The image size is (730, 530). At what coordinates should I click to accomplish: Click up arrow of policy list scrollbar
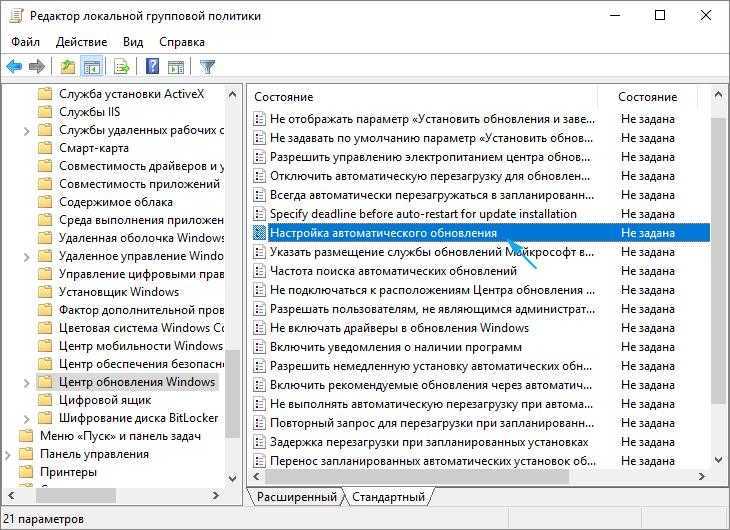[718, 95]
